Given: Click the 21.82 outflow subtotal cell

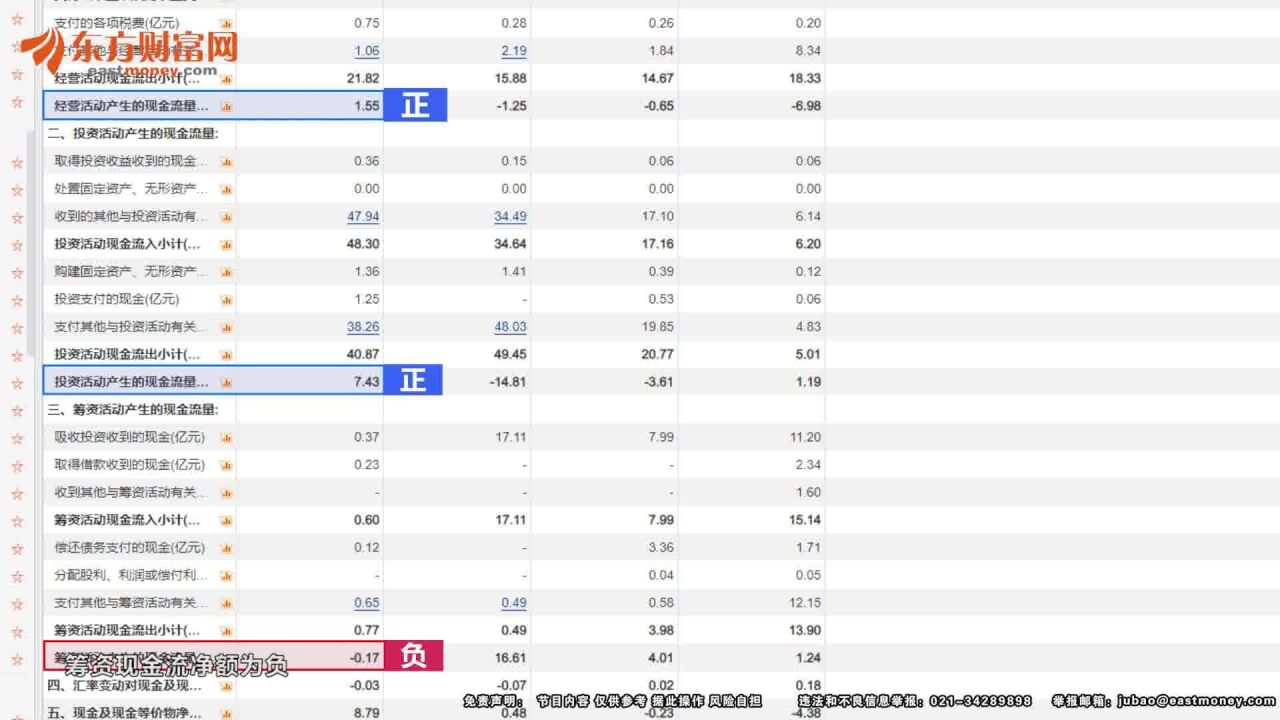Looking at the screenshot, I should (363, 78).
